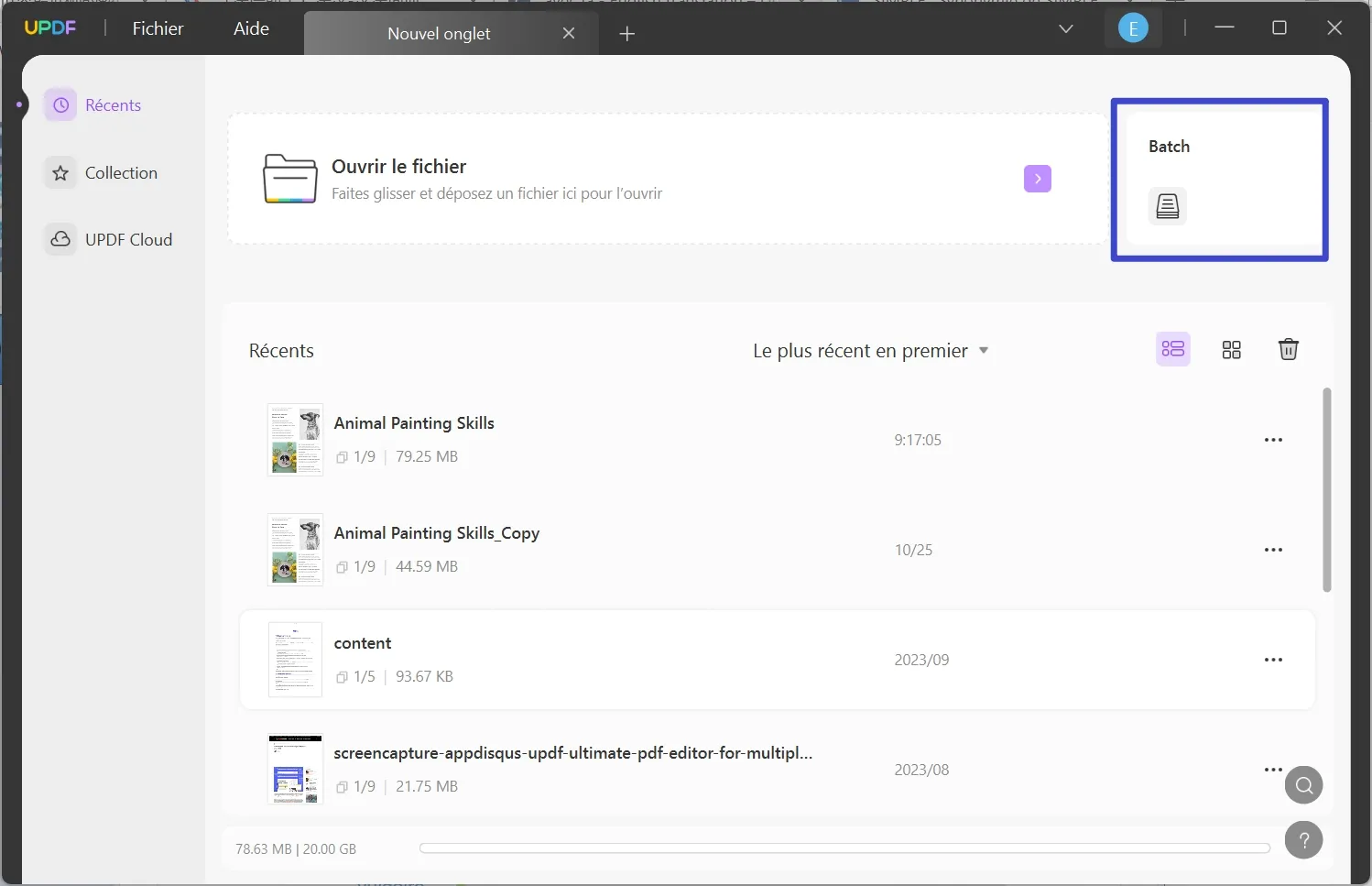1372x886 pixels.
Task: Open UPDF Cloud icon in sidebar
Action: click(x=60, y=239)
